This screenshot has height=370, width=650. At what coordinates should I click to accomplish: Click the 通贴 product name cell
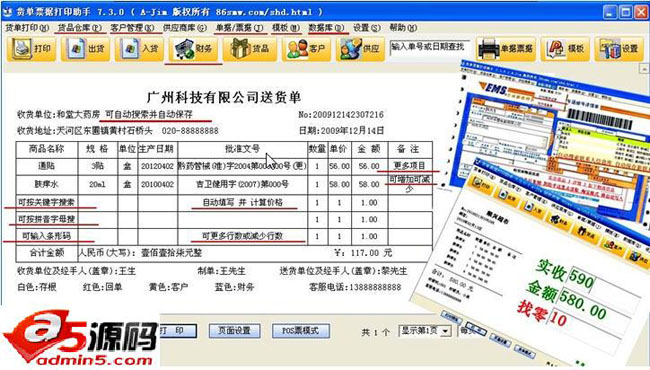(47, 166)
